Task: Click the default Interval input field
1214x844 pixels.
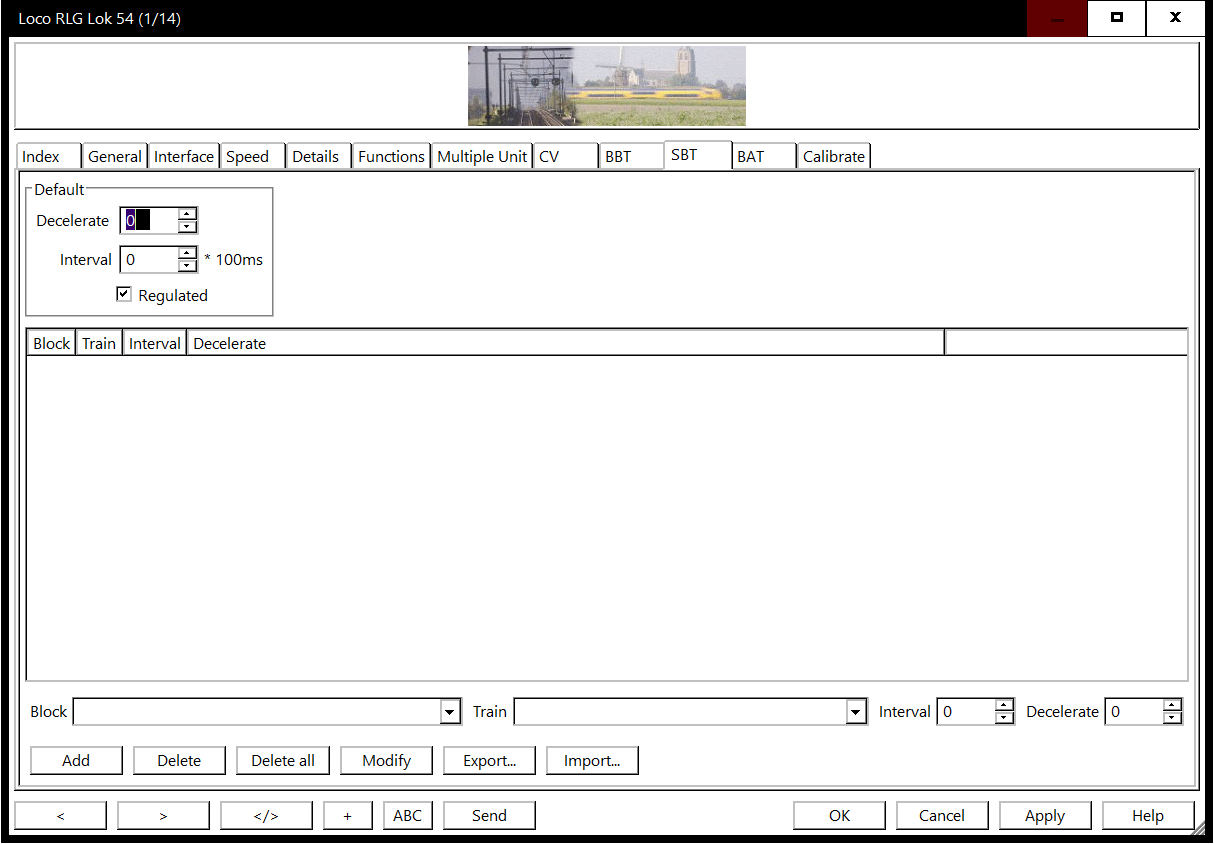Action: click(x=149, y=260)
